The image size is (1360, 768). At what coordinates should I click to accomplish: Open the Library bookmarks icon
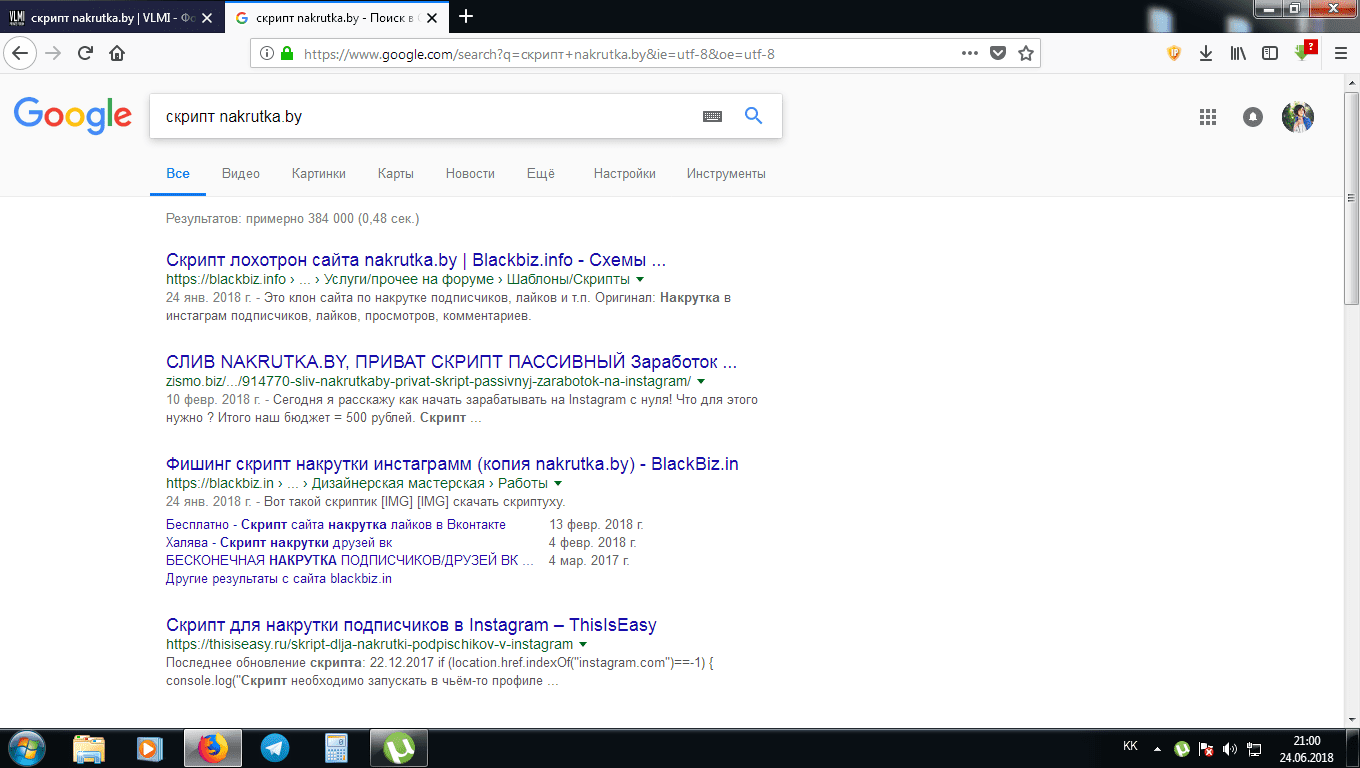[x=1238, y=54]
